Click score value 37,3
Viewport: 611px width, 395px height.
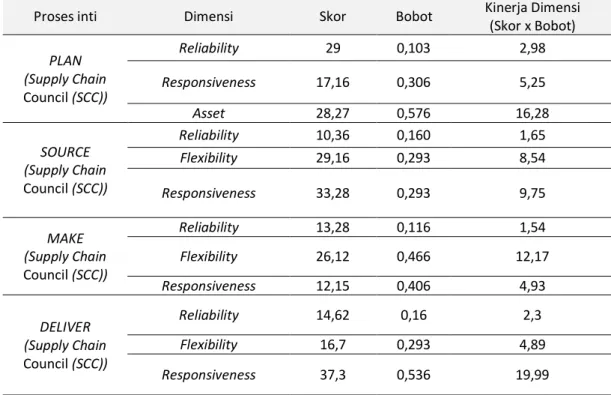(x=332, y=375)
